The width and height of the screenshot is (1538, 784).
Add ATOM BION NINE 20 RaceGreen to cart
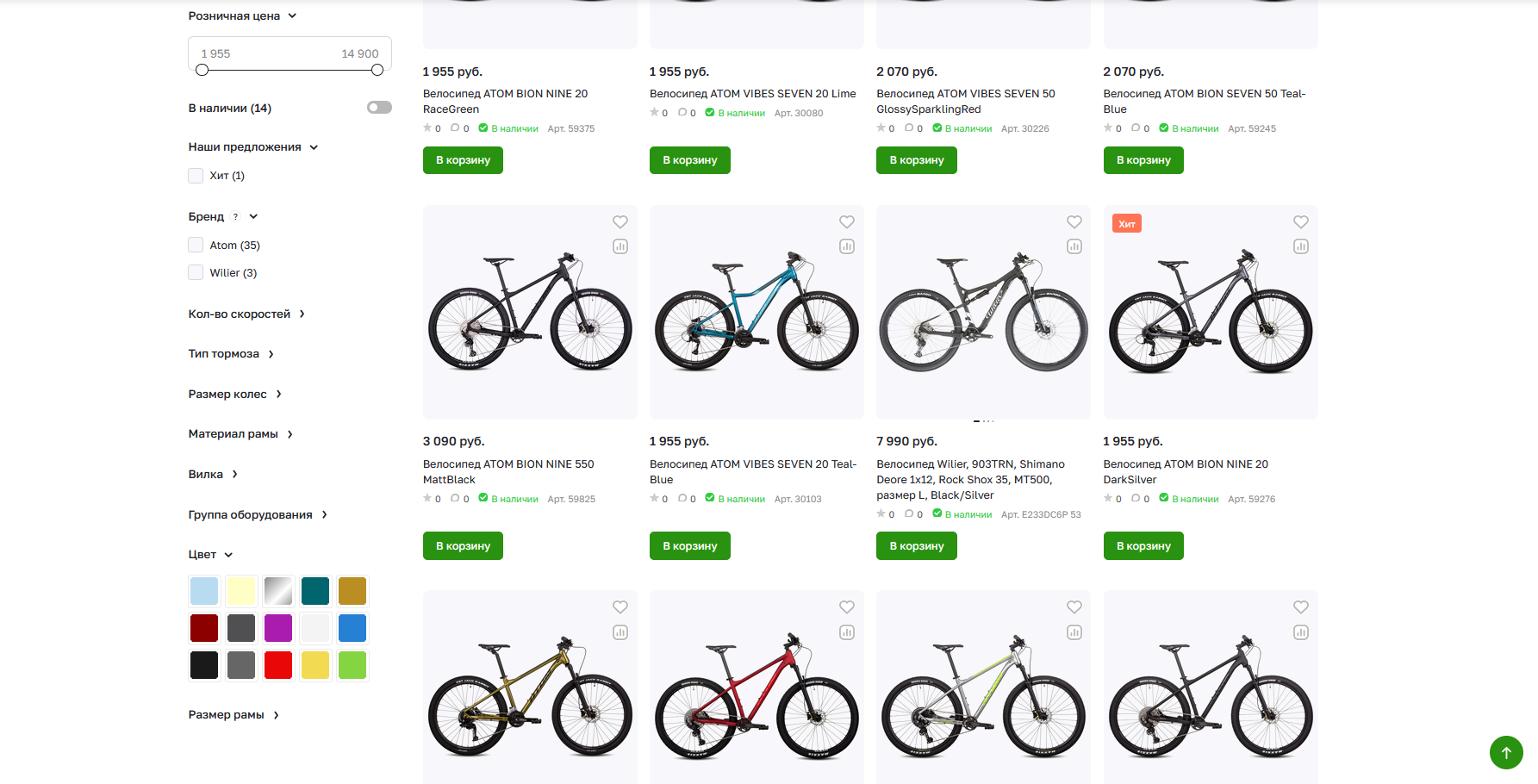click(x=463, y=160)
